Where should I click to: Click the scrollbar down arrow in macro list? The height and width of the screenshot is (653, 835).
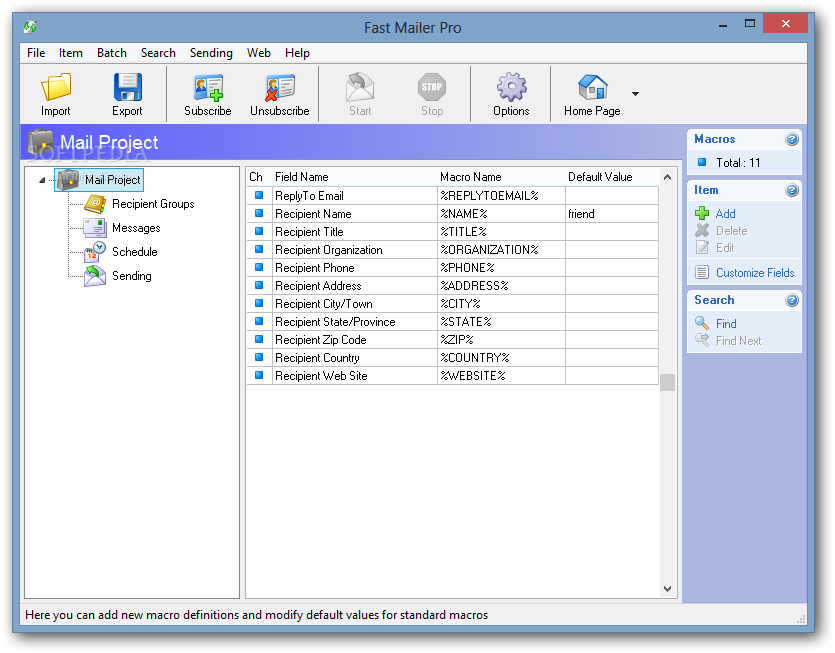tap(667, 589)
